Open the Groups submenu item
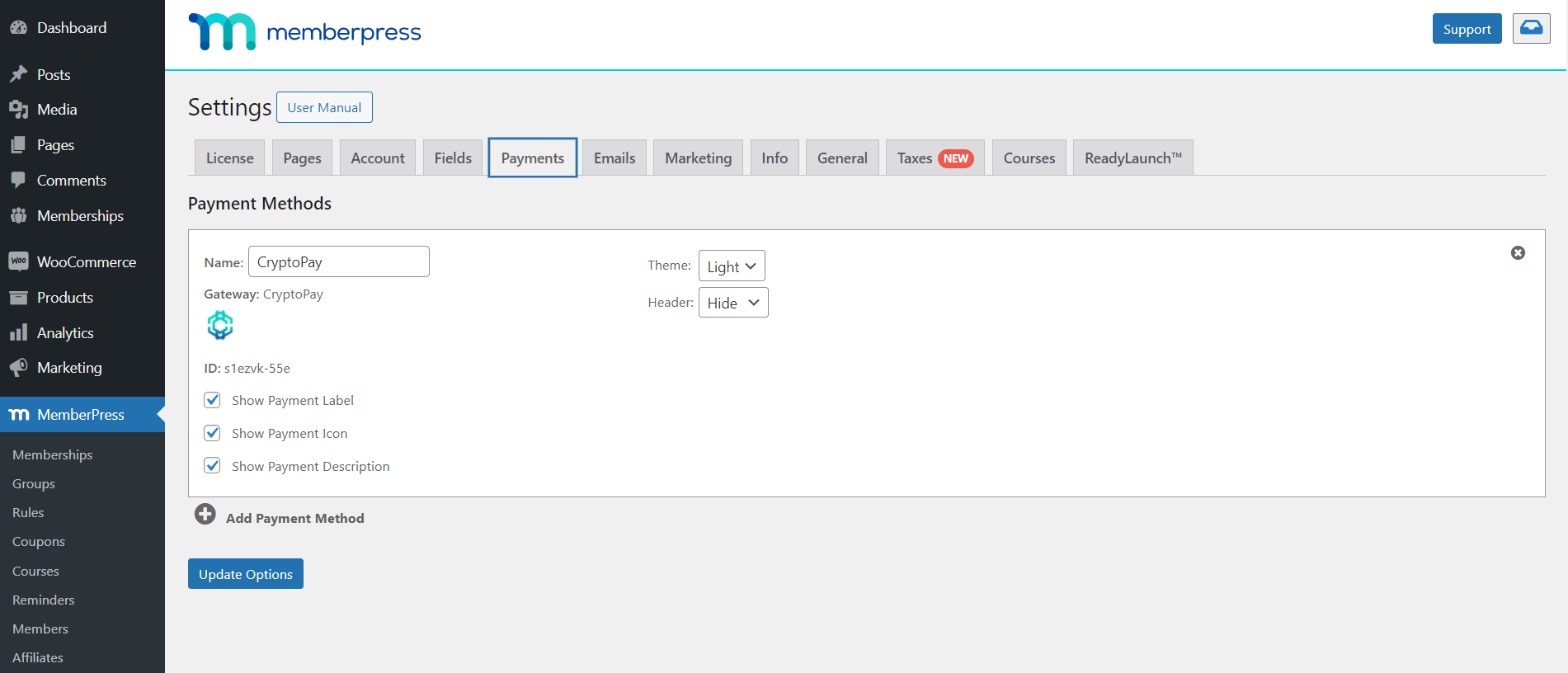 34,483
